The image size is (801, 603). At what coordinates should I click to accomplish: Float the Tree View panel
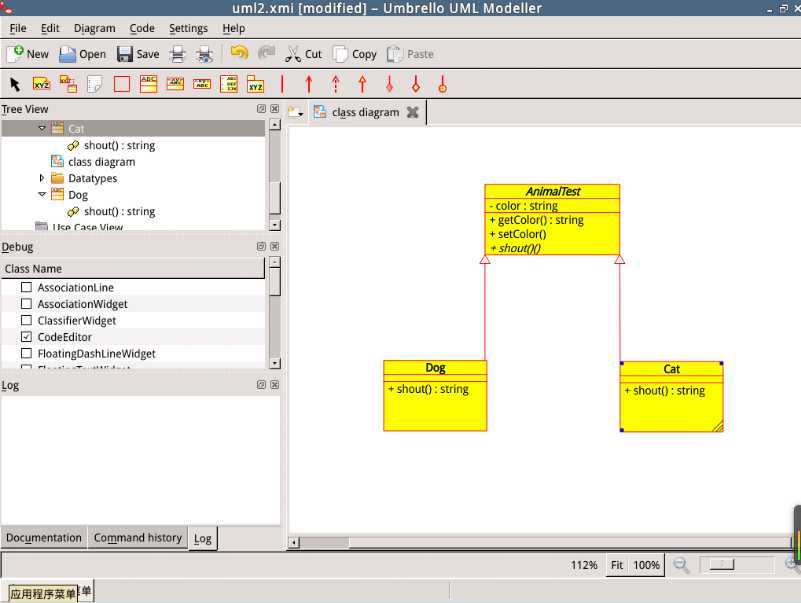coord(261,109)
